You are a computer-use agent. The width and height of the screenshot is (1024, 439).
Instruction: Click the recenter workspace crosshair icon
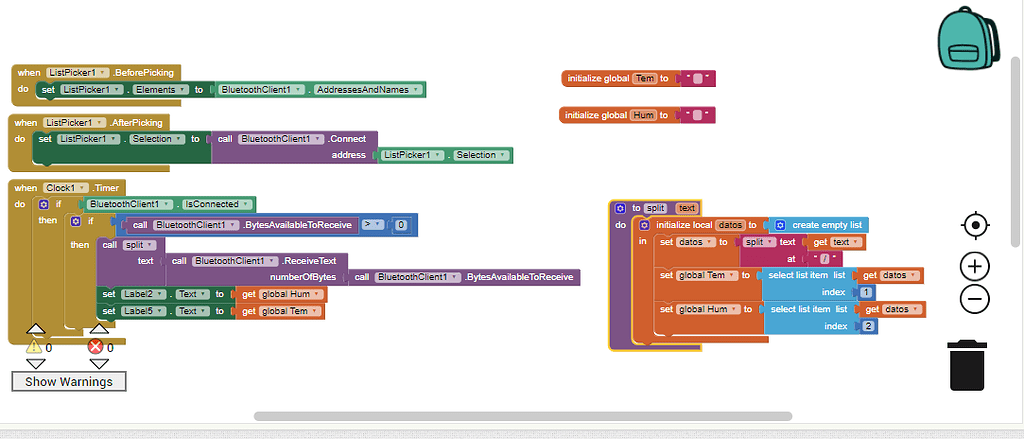tap(974, 225)
